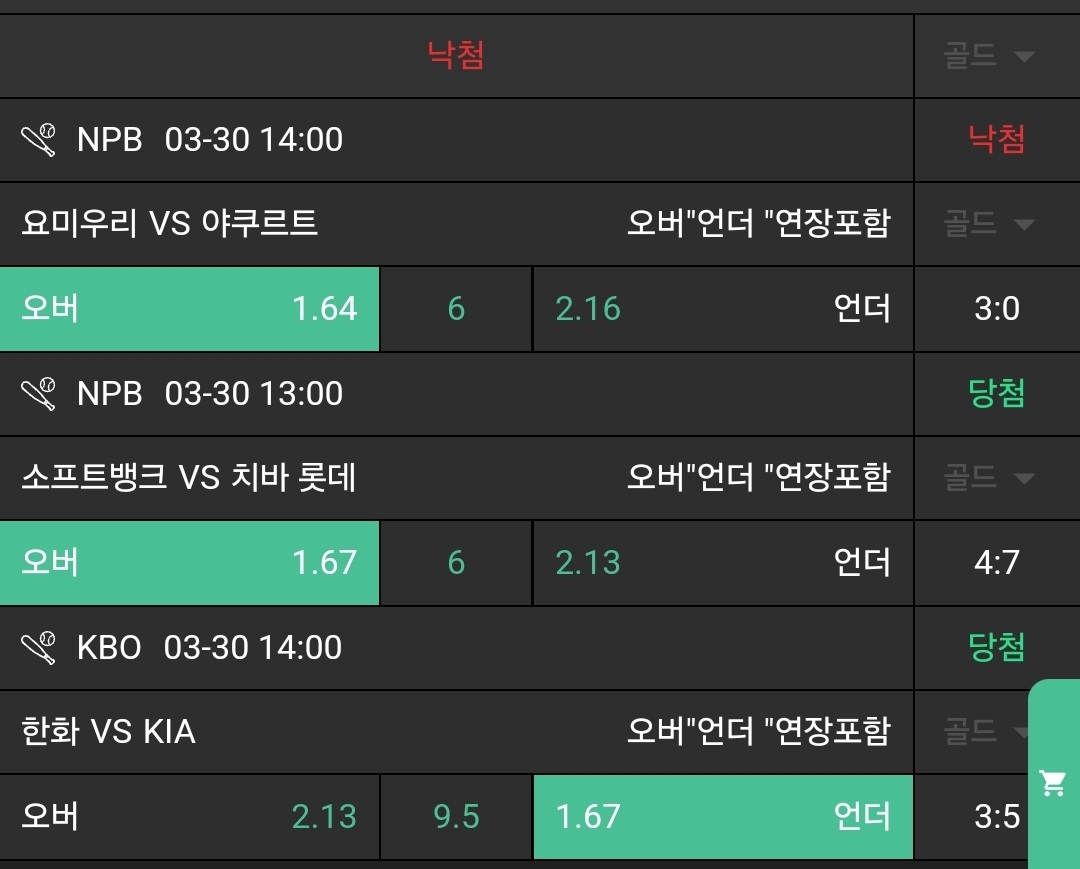Select 언더 1.67 for 한화 match
This screenshot has width=1080, height=869.
tap(723, 817)
